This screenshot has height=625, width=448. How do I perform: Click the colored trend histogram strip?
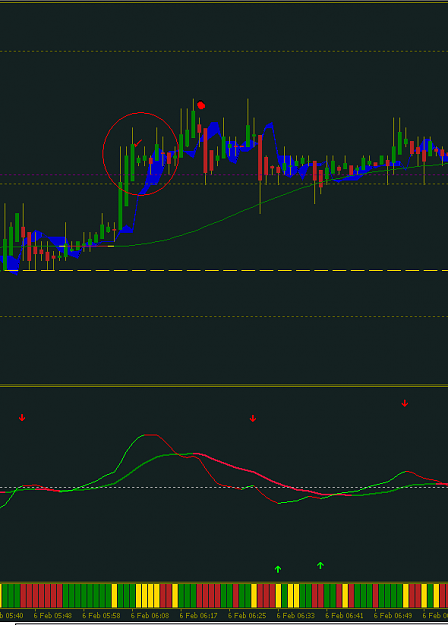(224, 596)
